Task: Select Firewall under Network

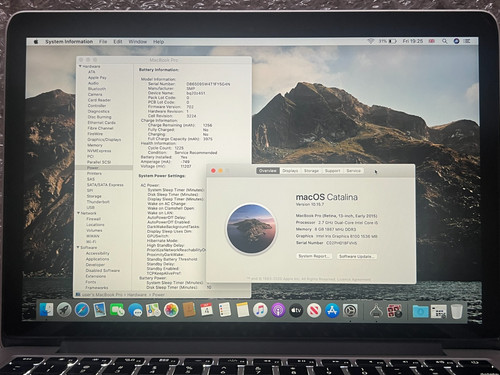Action: tap(93, 219)
